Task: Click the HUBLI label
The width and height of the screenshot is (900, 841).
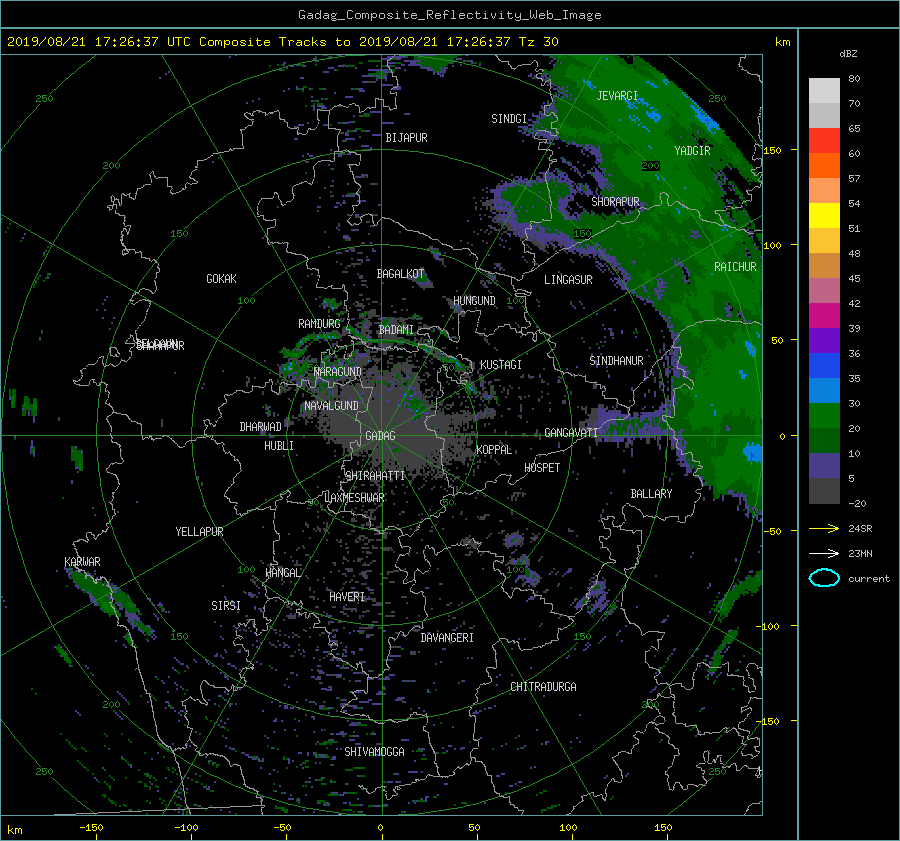Action: point(279,446)
